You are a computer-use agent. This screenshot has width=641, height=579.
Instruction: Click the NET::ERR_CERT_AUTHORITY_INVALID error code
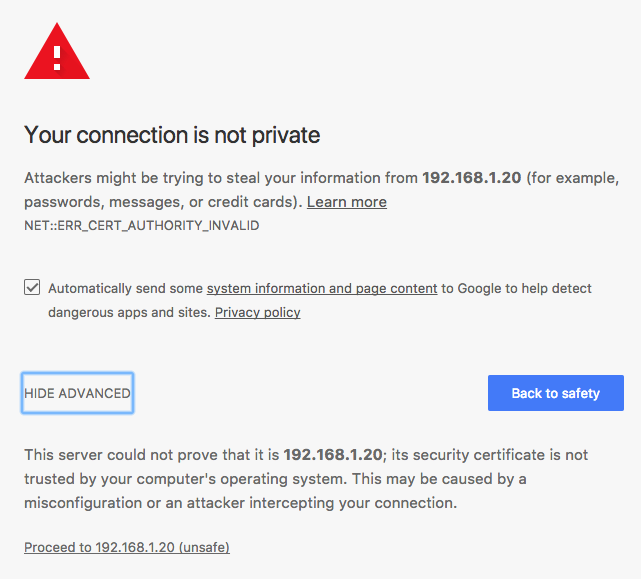pyautogui.click(x=141, y=226)
